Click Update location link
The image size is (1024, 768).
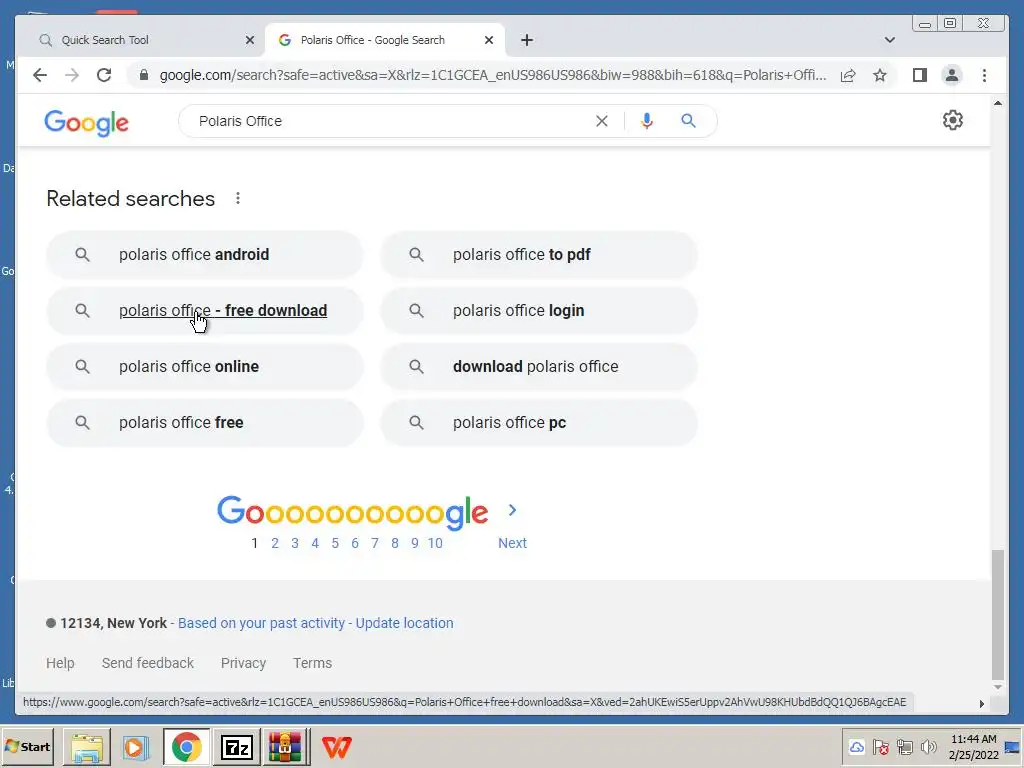(x=404, y=623)
